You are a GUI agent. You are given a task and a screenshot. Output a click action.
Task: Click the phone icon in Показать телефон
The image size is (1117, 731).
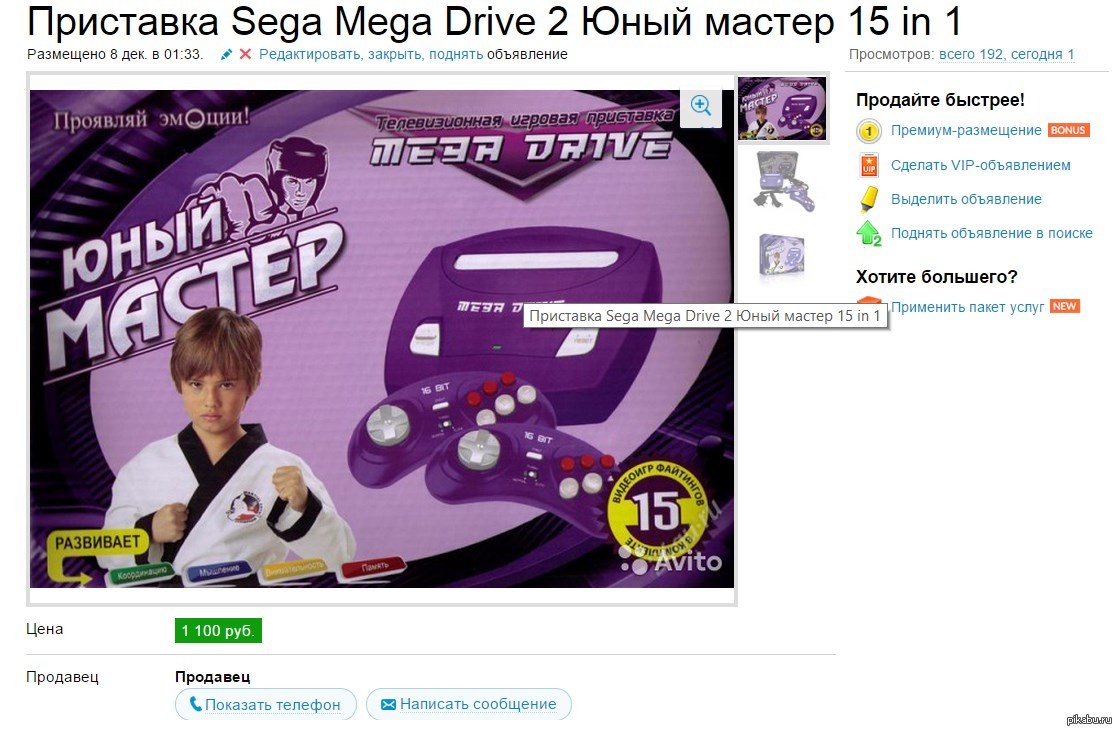195,704
